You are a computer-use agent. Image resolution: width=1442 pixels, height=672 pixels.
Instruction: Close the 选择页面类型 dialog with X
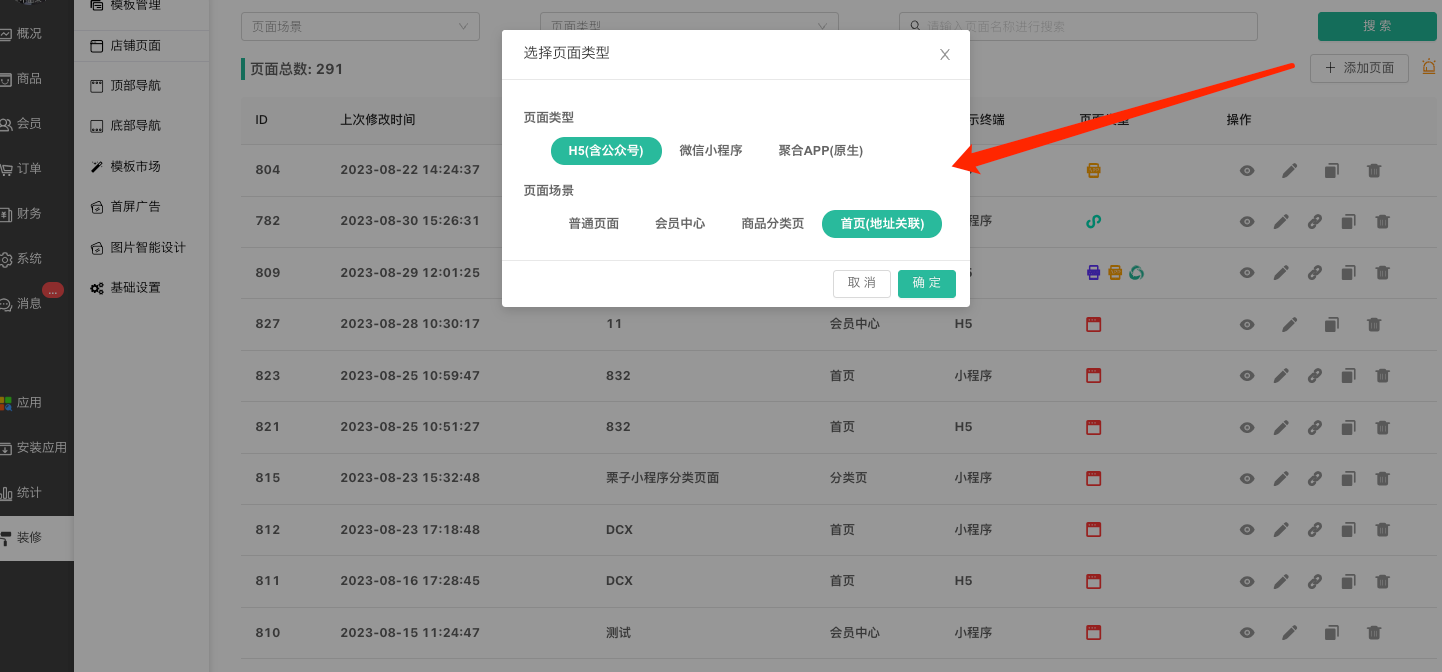point(944,54)
